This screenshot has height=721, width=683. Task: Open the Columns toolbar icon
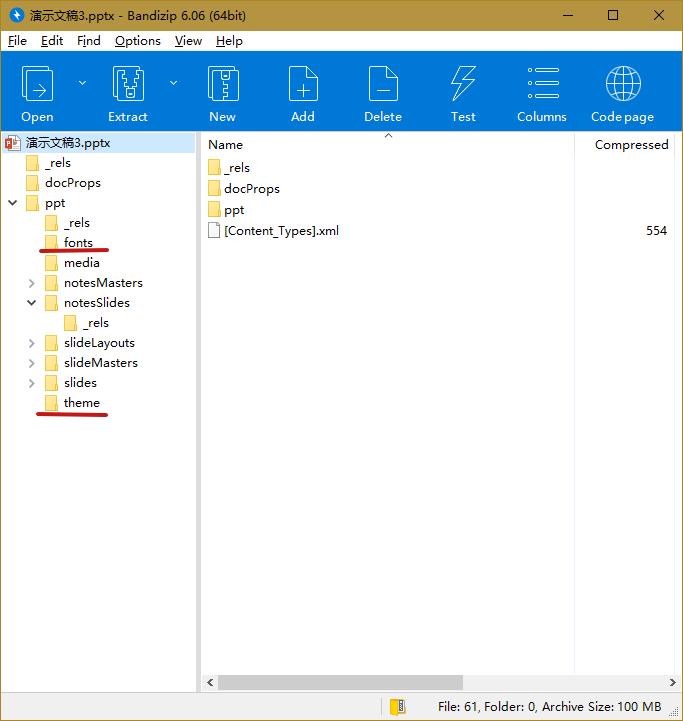[x=542, y=85]
